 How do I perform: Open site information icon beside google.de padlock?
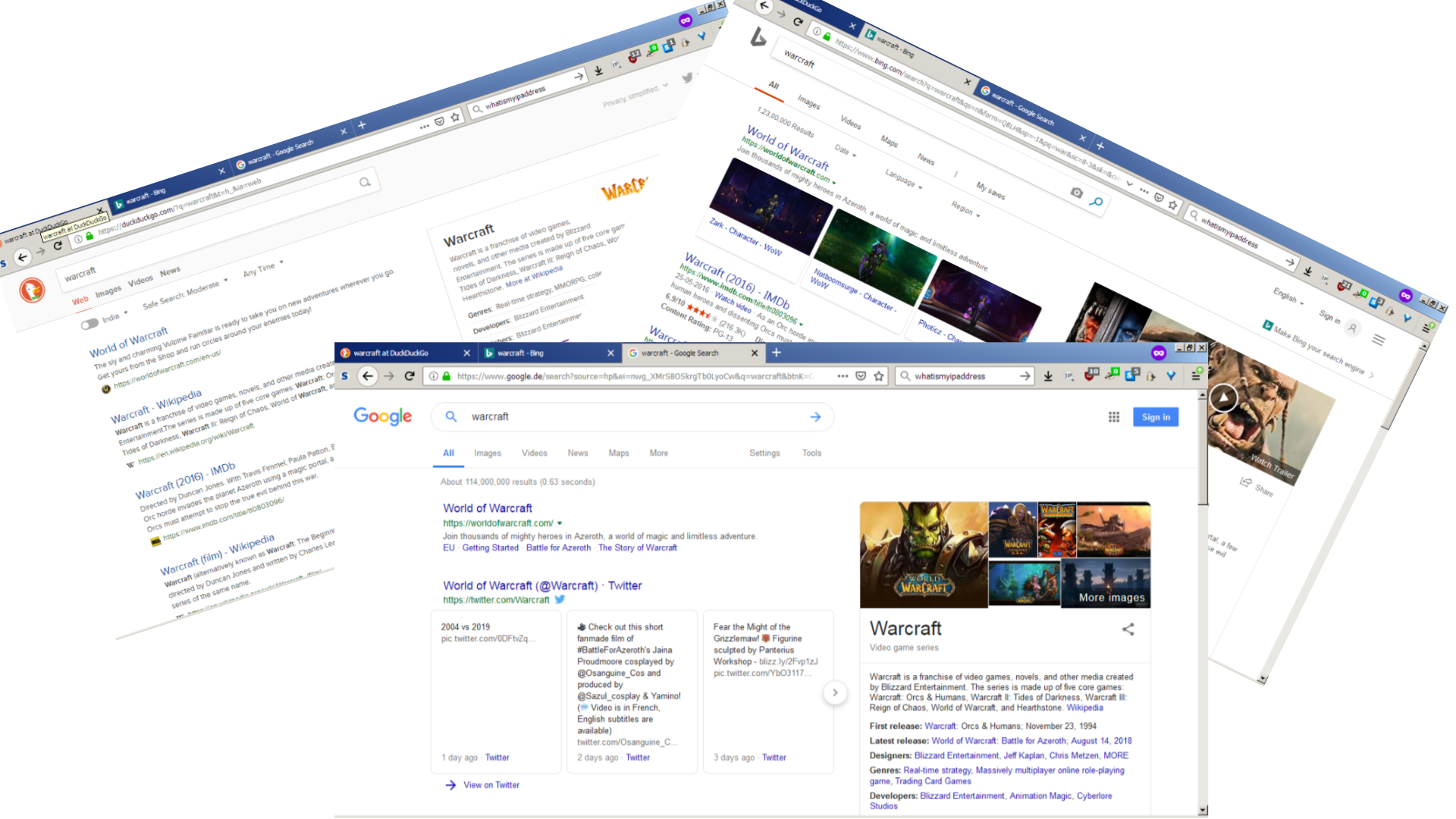433,376
